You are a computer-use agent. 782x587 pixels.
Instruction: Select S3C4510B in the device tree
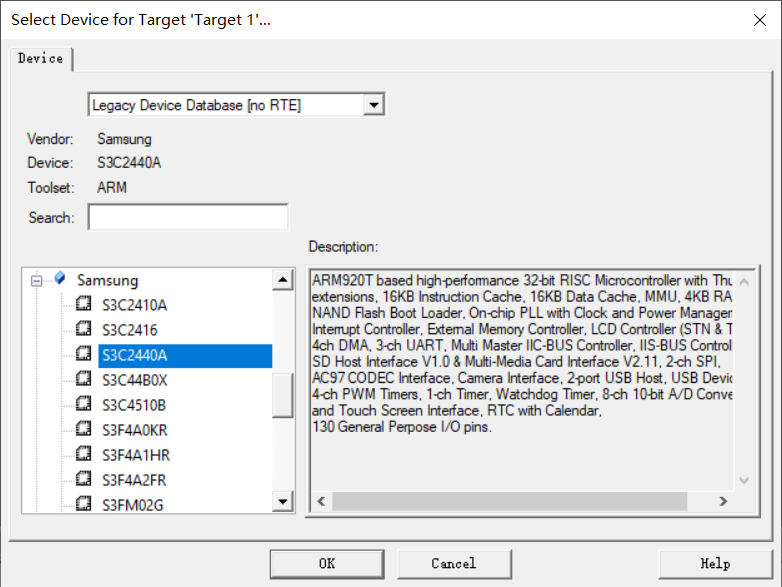[134, 405]
